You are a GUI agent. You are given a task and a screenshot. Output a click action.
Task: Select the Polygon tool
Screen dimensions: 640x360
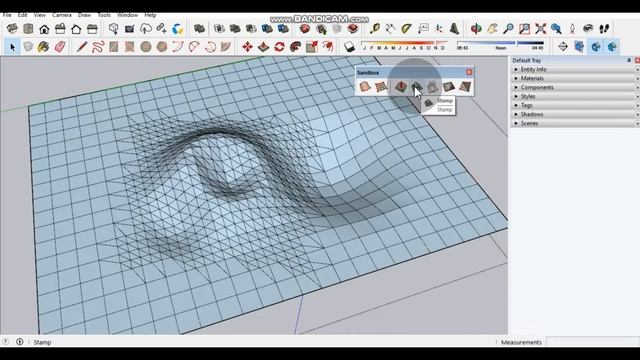click(x=162, y=47)
